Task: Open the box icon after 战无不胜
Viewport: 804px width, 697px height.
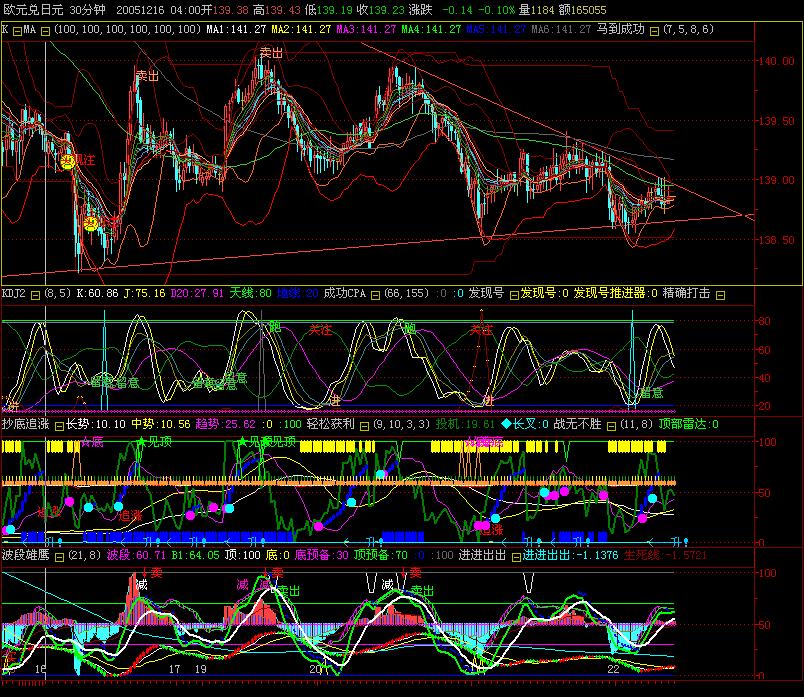Action: pos(611,426)
